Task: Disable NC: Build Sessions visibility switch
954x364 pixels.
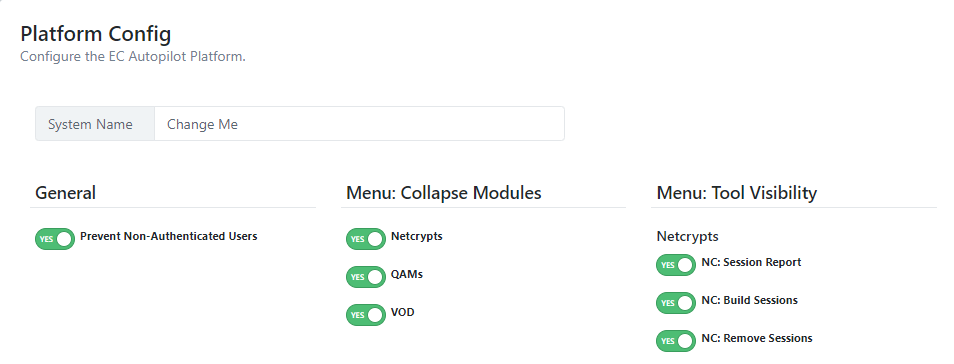Action: click(x=675, y=303)
